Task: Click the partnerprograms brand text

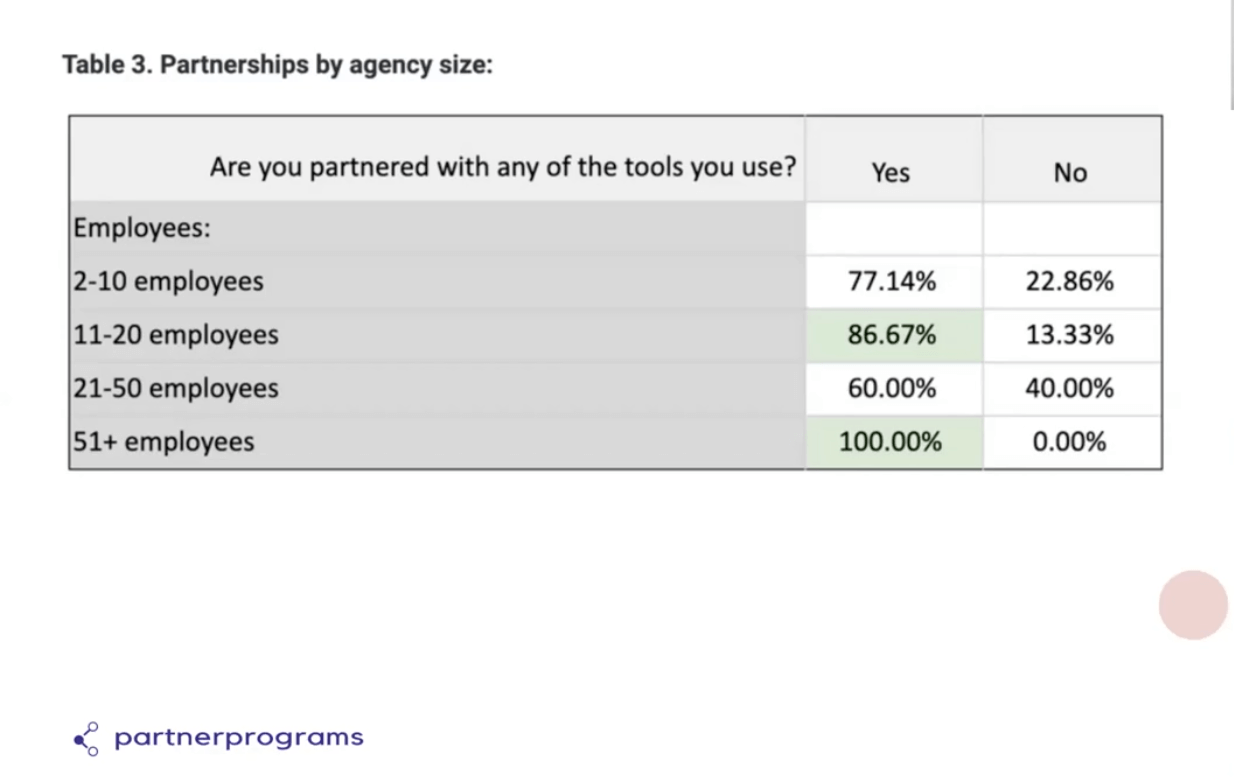Action: pyautogui.click(x=239, y=738)
